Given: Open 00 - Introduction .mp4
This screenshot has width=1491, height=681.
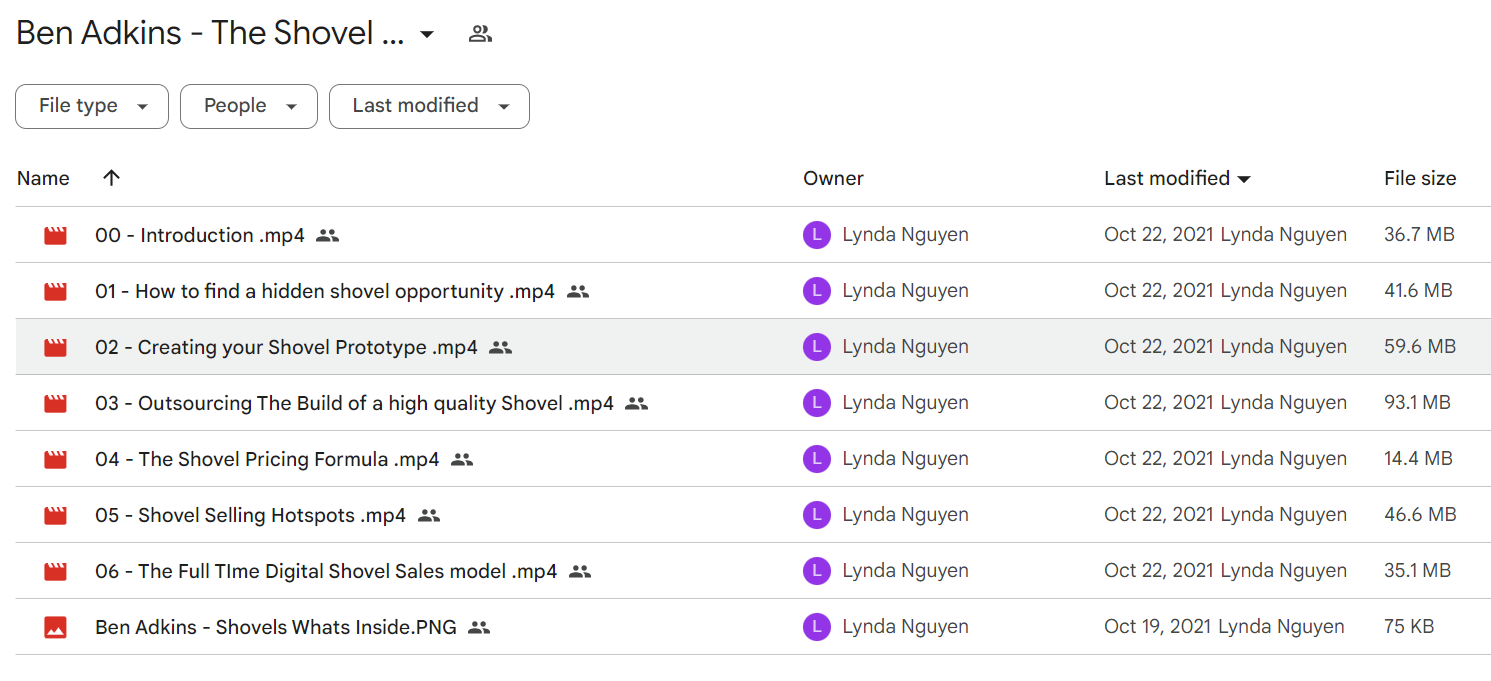Looking at the screenshot, I should coord(200,235).
